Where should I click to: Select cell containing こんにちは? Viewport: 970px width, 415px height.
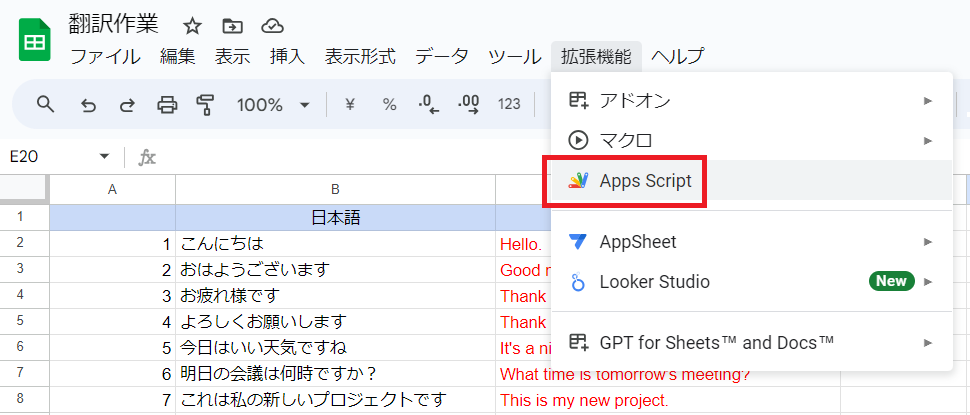(335, 244)
